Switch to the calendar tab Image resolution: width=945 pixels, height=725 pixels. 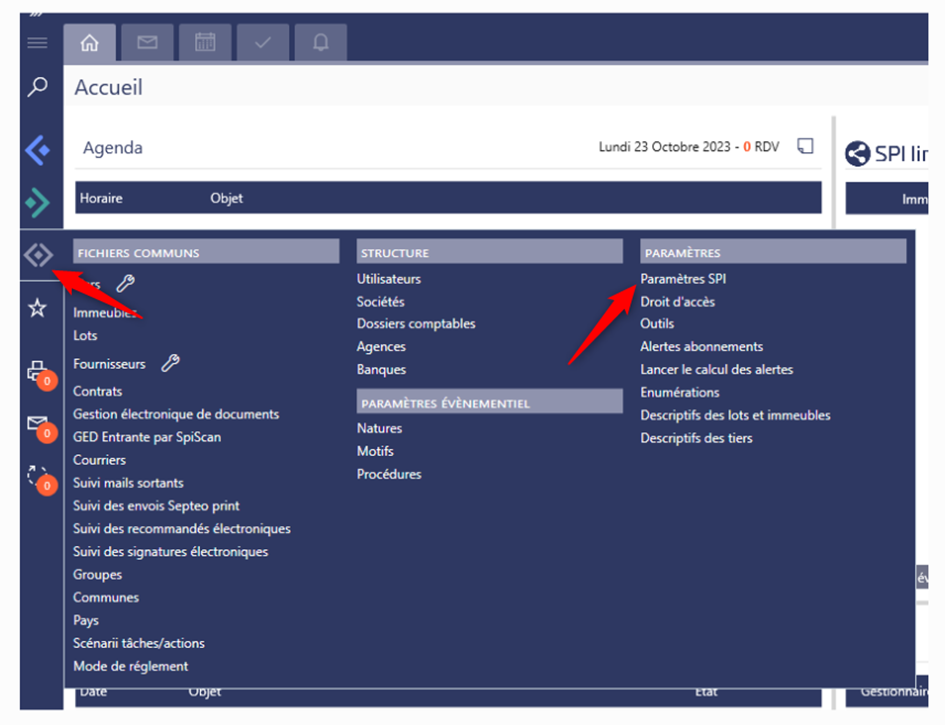205,43
